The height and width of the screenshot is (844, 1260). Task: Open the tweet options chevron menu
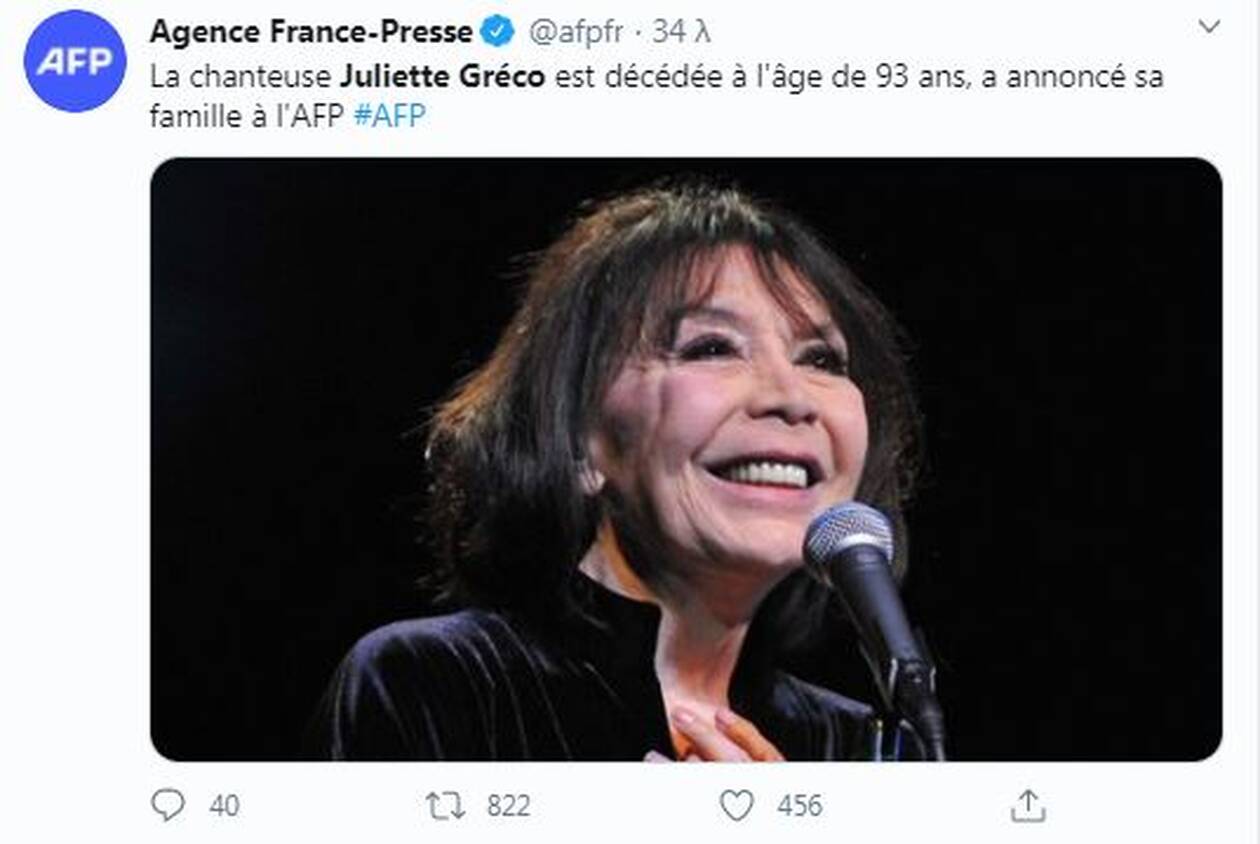pyautogui.click(x=1210, y=27)
